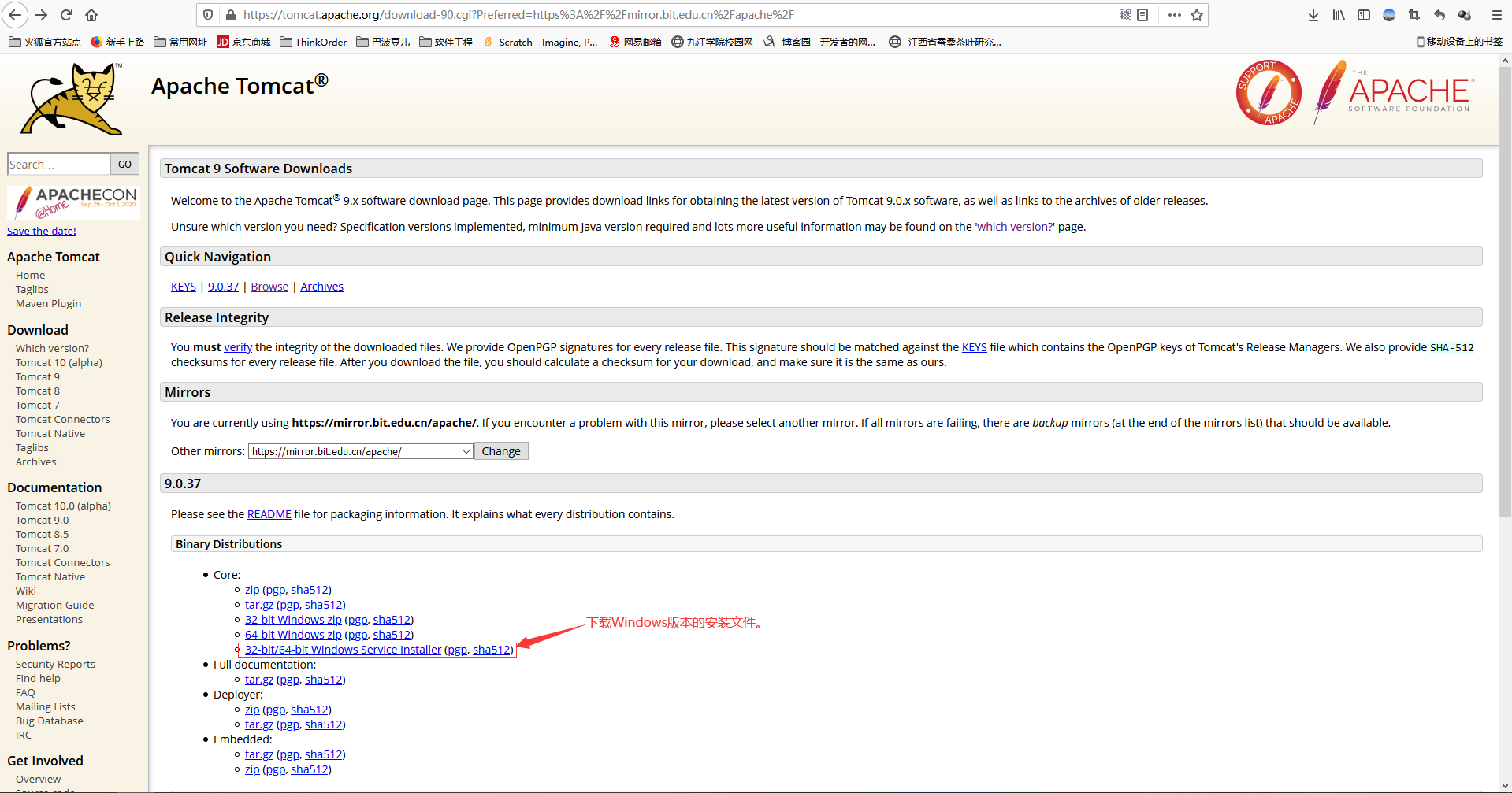Click the Apache Software Foundation logo
This screenshot has height=793, width=1512.
1392,92
